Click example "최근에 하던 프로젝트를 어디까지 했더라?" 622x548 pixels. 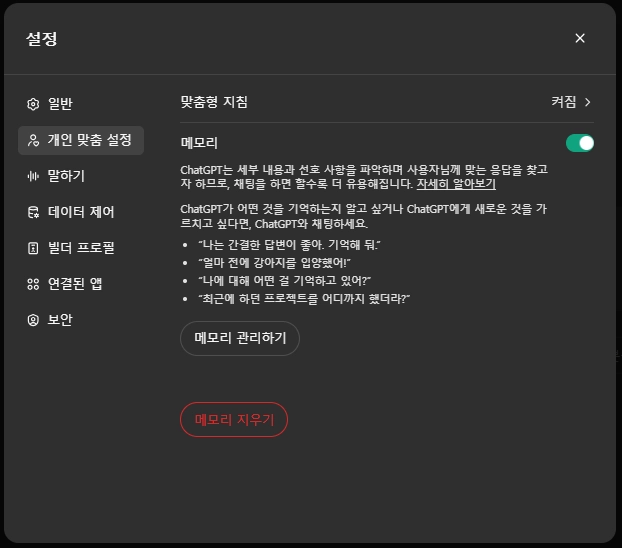(304, 299)
